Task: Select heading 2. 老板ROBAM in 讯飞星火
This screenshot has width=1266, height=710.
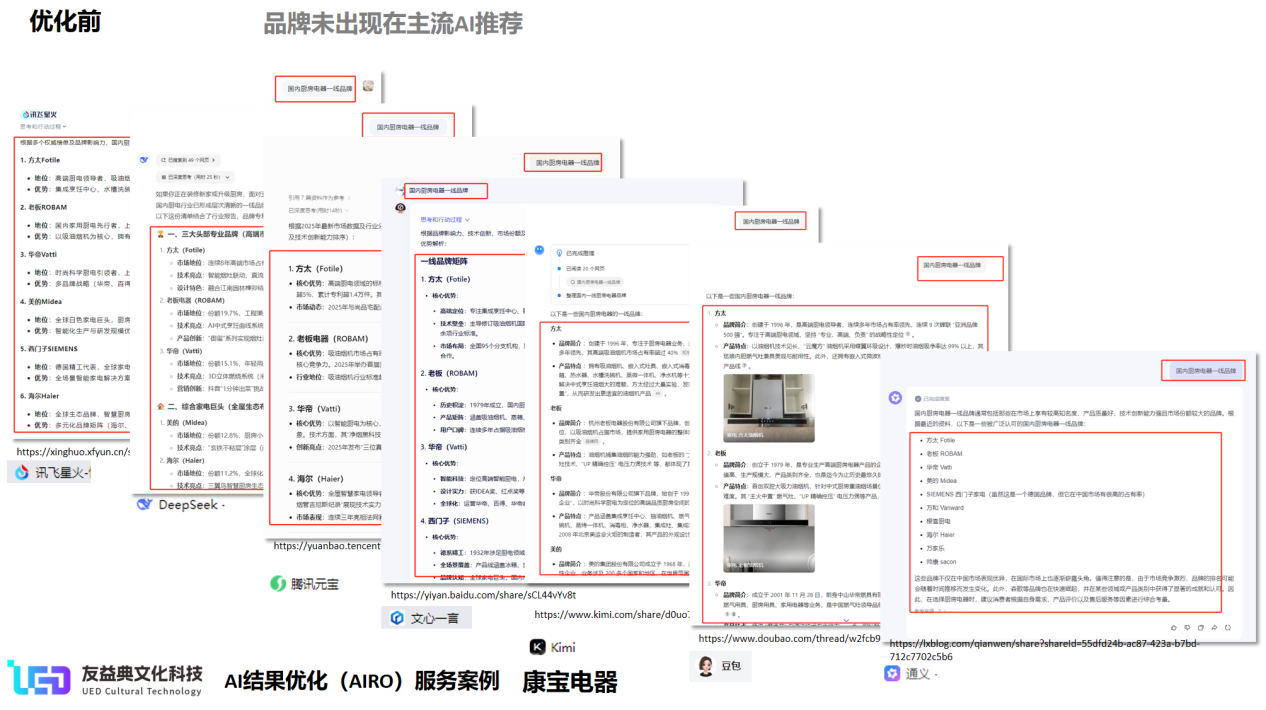Action: coord(44,208)
